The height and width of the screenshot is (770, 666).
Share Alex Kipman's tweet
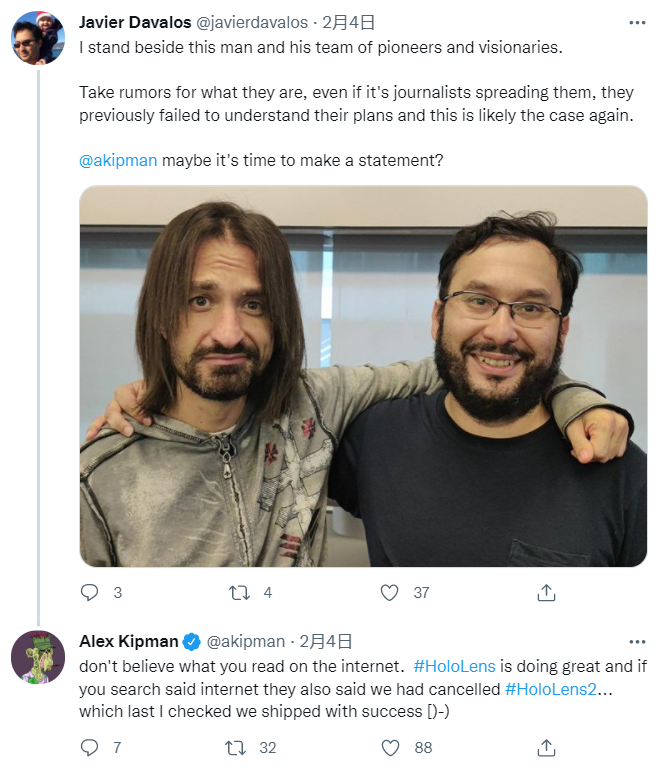[546, 747]
